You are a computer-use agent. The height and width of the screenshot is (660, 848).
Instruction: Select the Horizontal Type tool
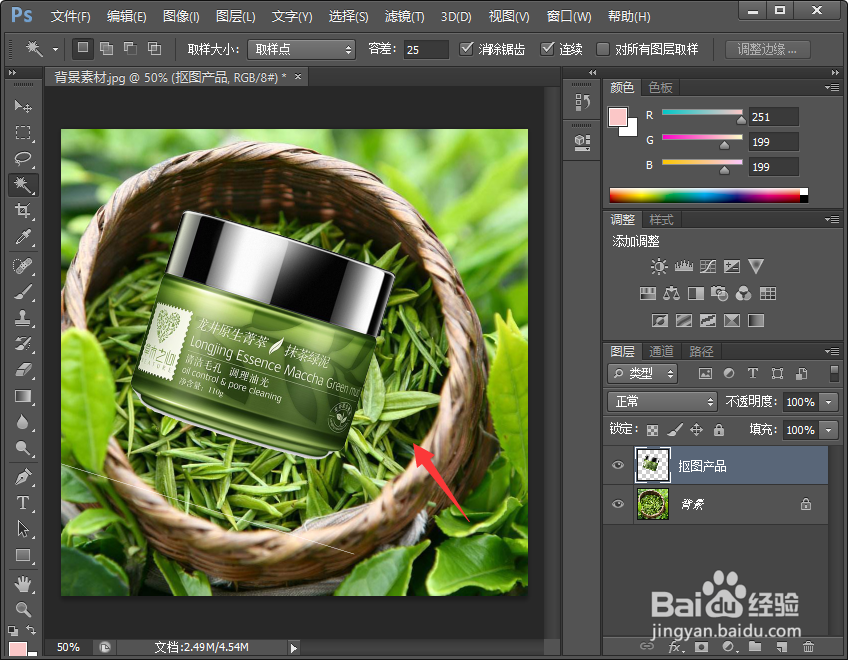[23, 503]
